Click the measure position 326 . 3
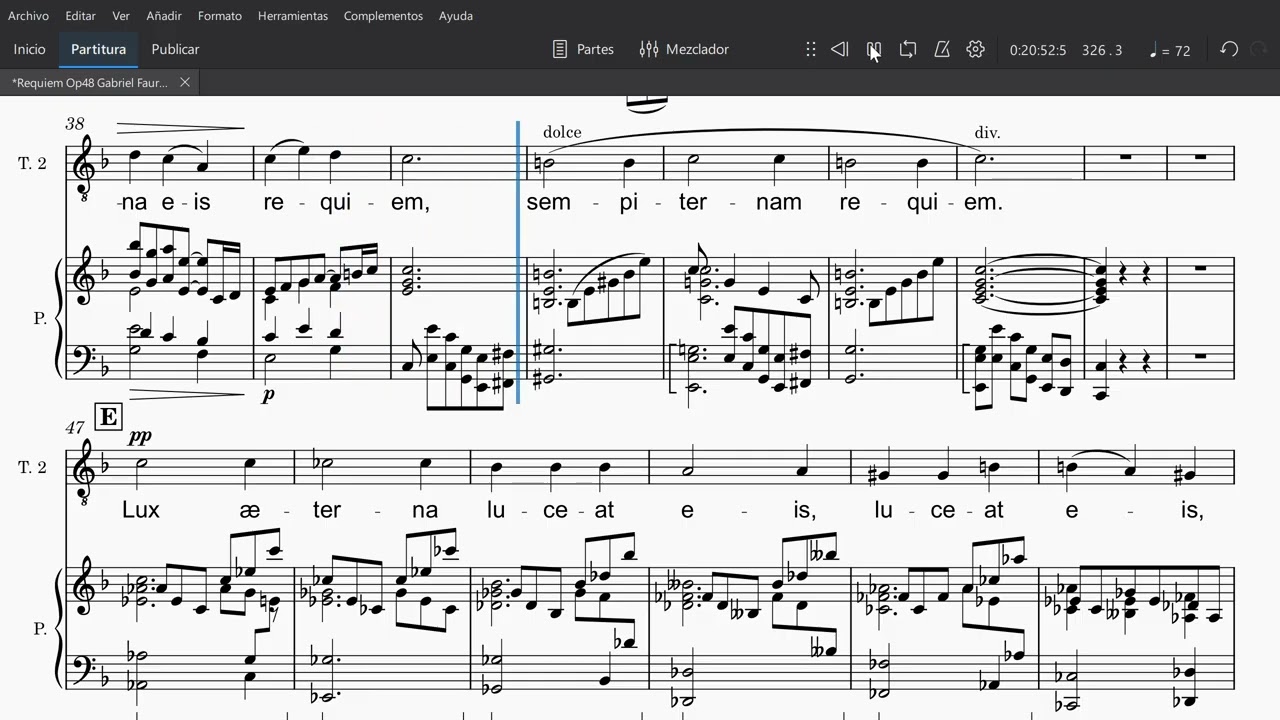The width and height of the screenshot is (1280, 720). pyautogui.click(x=1102, y=50)
